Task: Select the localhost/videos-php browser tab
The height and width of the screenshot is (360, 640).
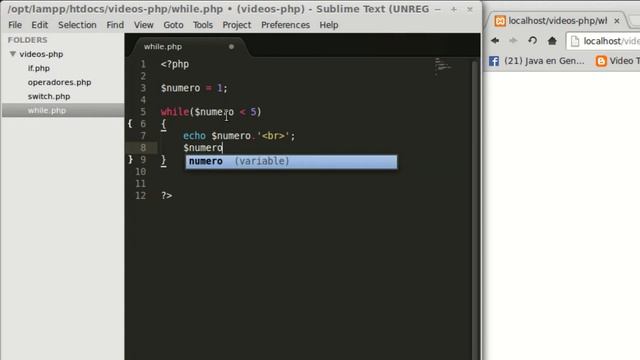Action: [x=558, y=21]
